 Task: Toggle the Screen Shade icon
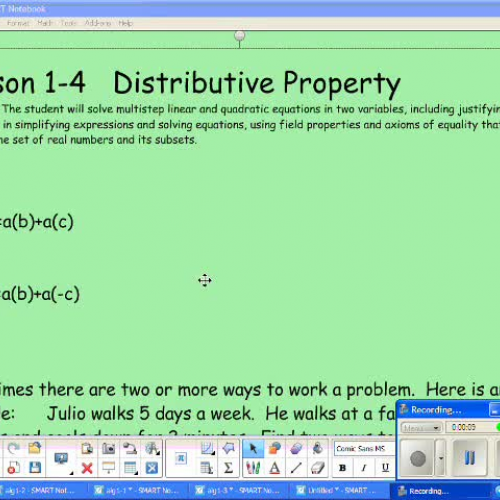pyautogui.click(x=109, y=468)
